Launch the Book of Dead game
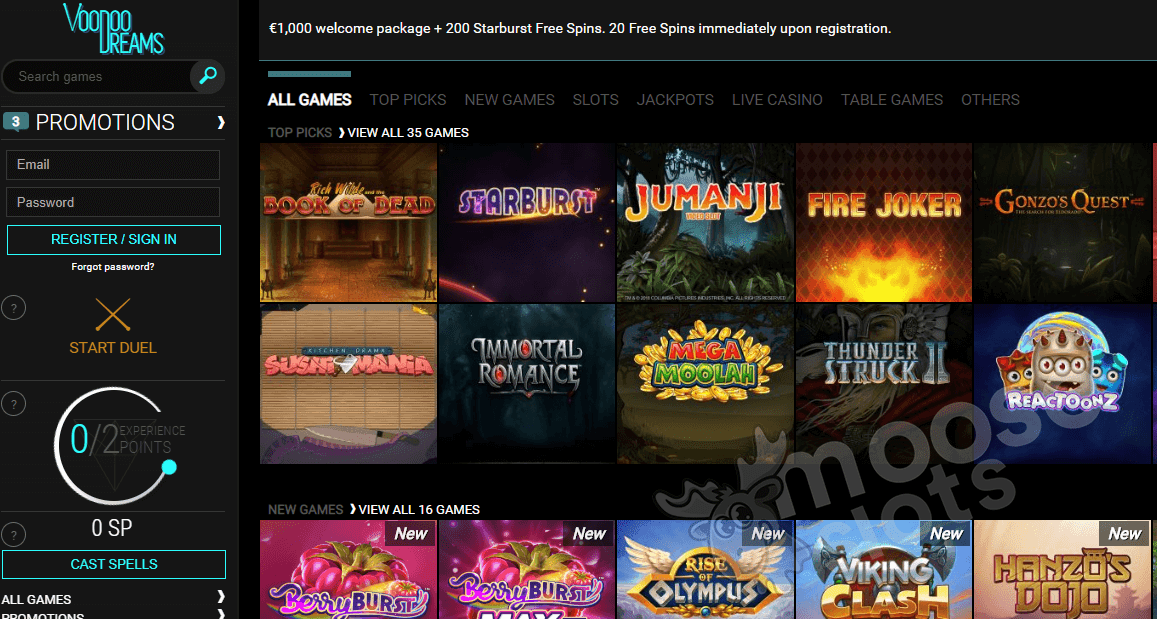 click(348, 222)
